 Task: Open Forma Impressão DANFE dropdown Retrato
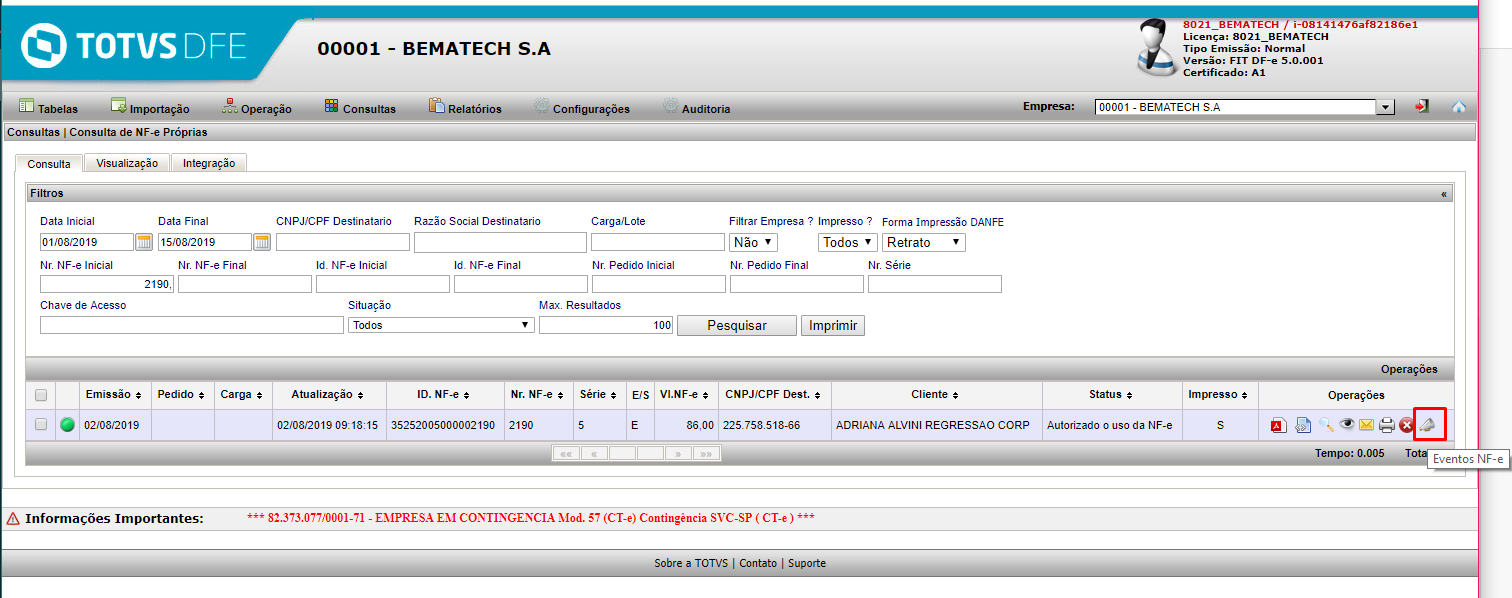[x=923, y=242]
